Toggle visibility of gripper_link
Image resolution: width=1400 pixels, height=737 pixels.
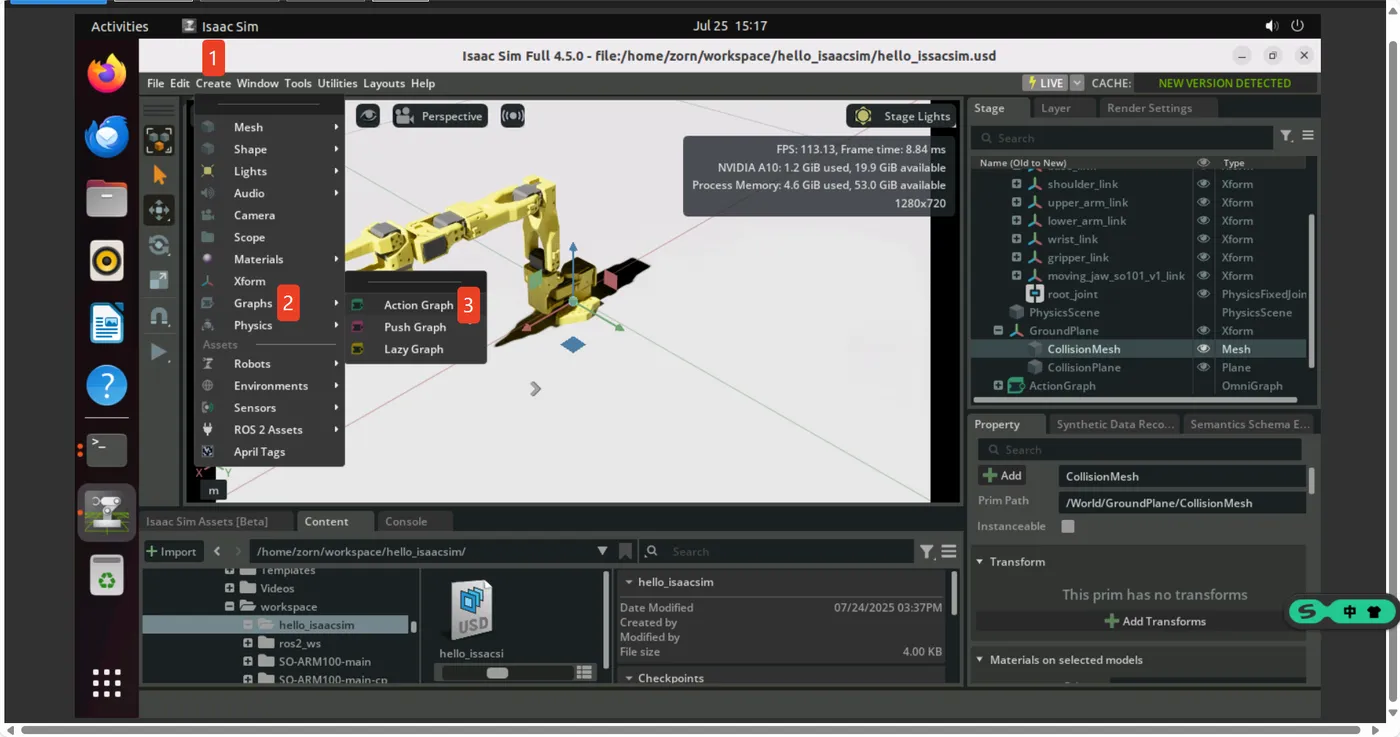1203,257
